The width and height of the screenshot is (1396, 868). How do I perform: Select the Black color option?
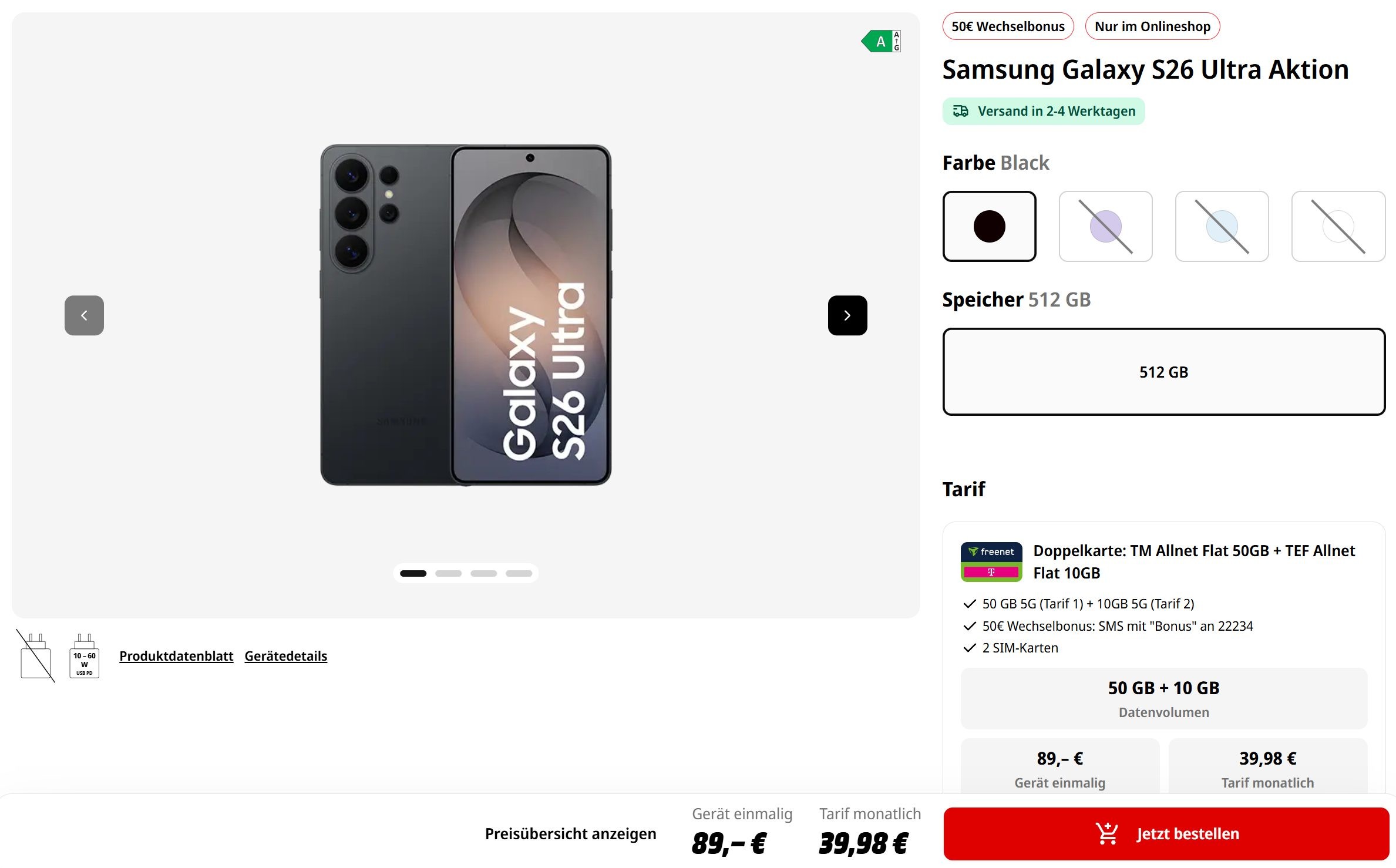[989, 226]
